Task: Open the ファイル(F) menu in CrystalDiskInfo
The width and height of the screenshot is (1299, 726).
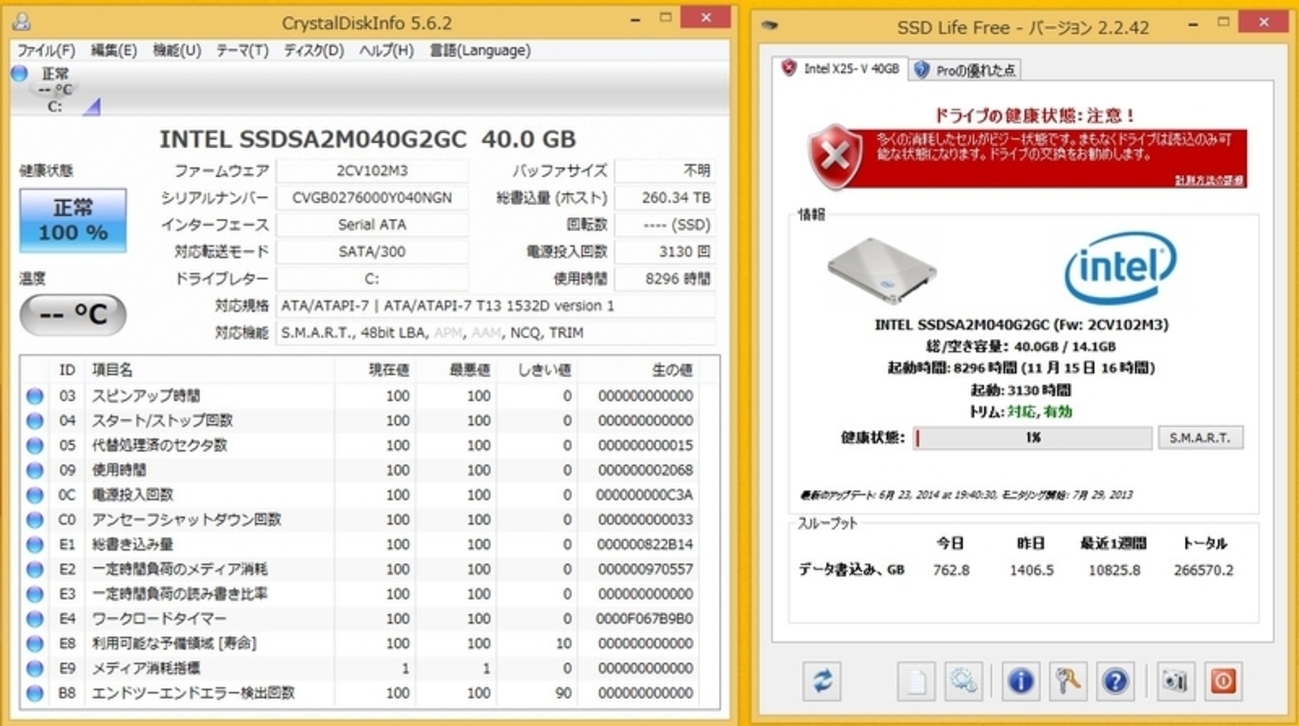Action: point(46,50)
